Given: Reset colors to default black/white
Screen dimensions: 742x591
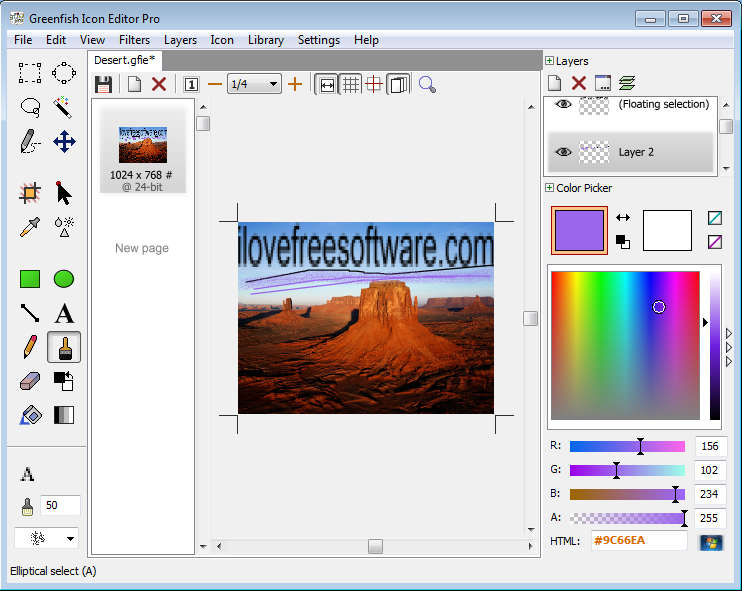Looking at the screenshot, I should pyautogui.click(x=623, y=241).
